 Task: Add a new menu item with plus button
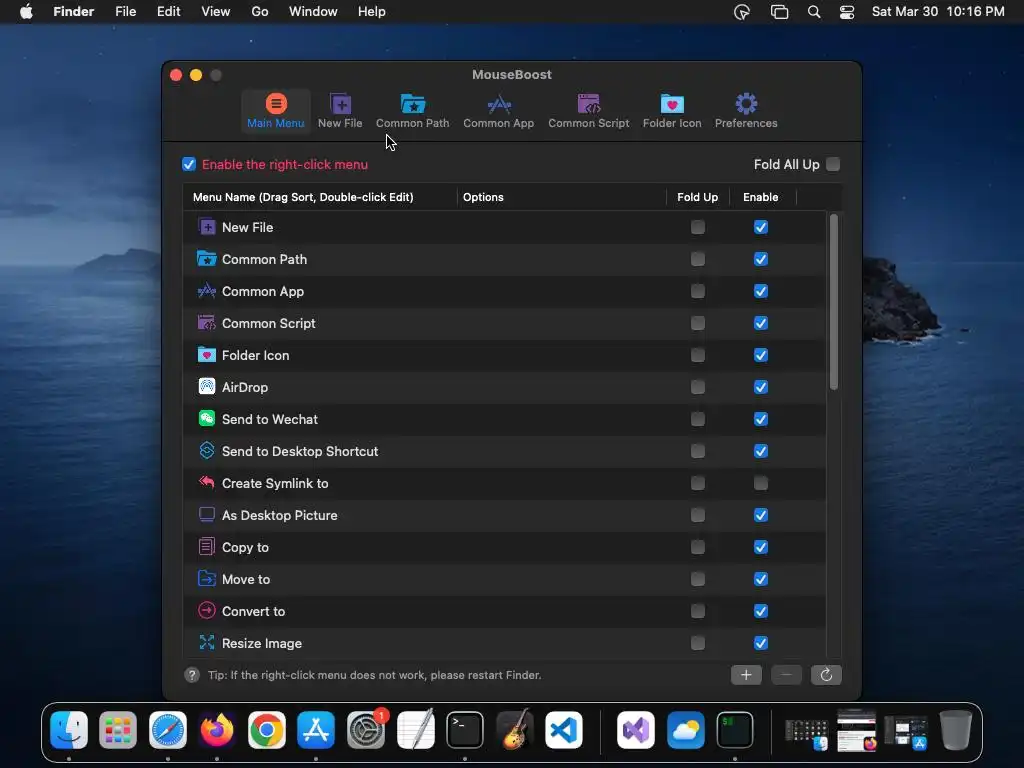[x=746, y=675]
